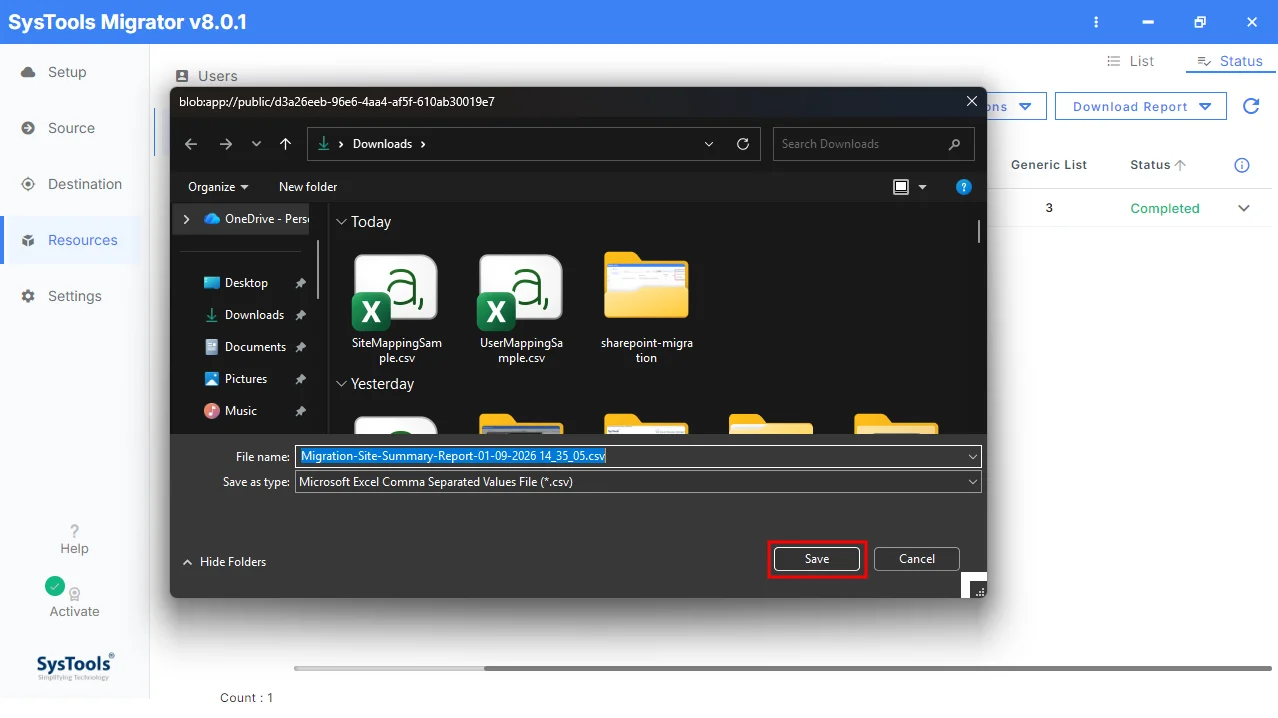This screenshot has height=718, width=1278.
Task: Open Help in the sidebar
Action: [74, 539]
